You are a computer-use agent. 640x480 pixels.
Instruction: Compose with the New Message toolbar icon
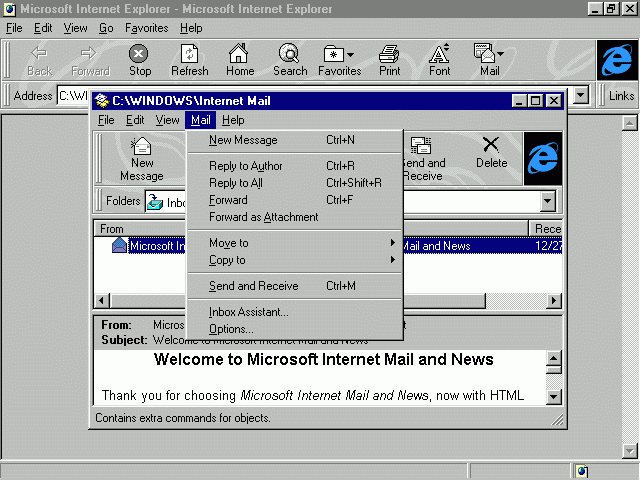tap(142, 159)
